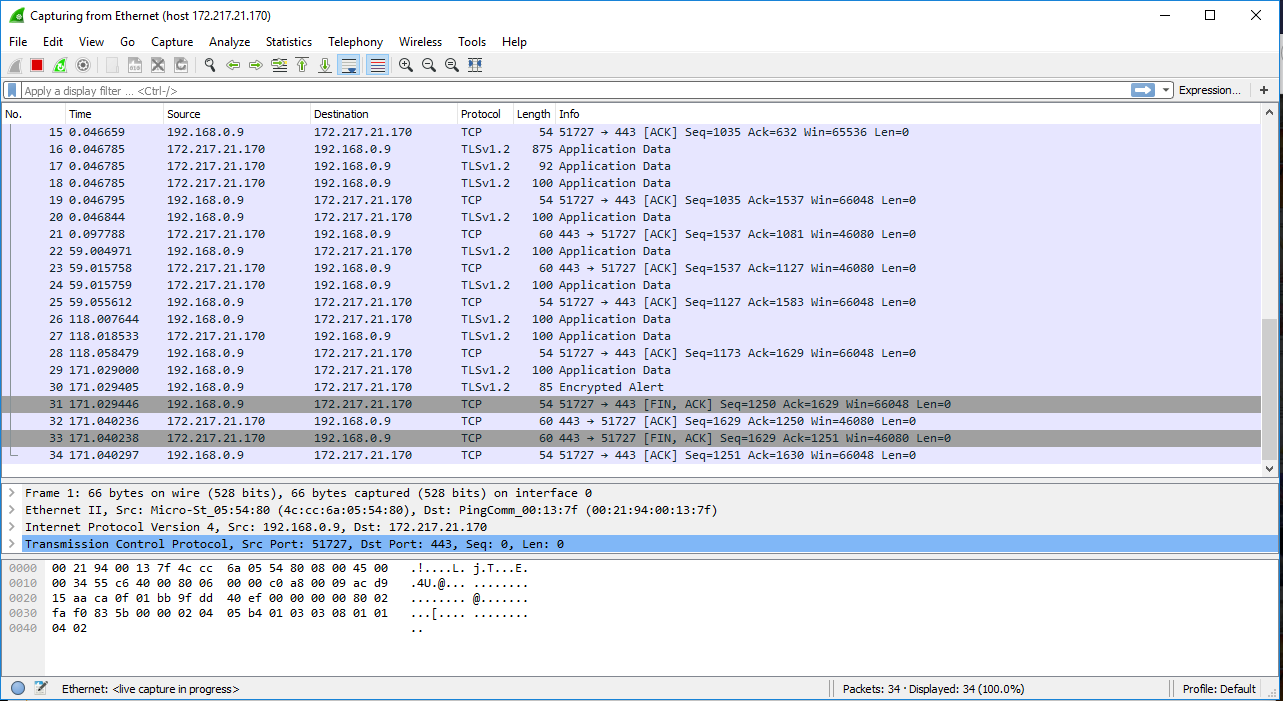This screenshot has width=1283, height=701.
Task: Click the greyed Start capture shark fin icon
Action: point(15,65)
